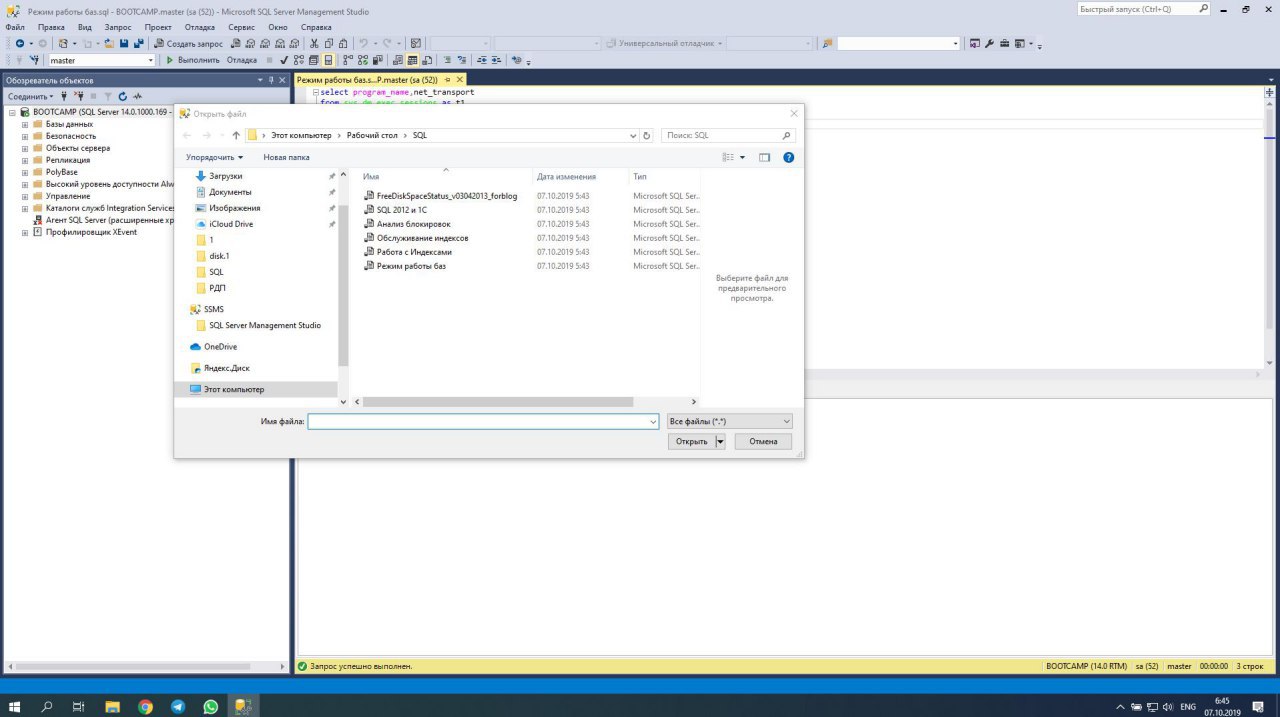Click the Help question mark icon in dialog
The image size is (1280, 717).
[789, 157]
